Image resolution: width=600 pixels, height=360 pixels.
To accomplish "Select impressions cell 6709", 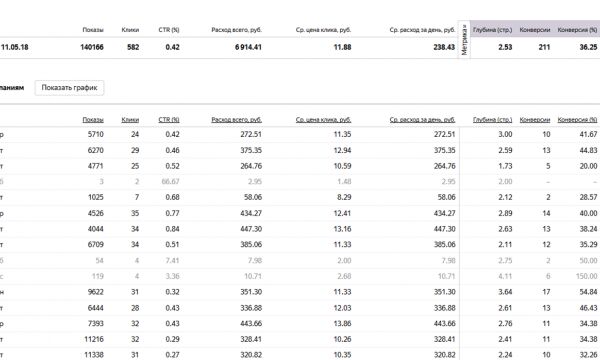I will click(96, 244).
